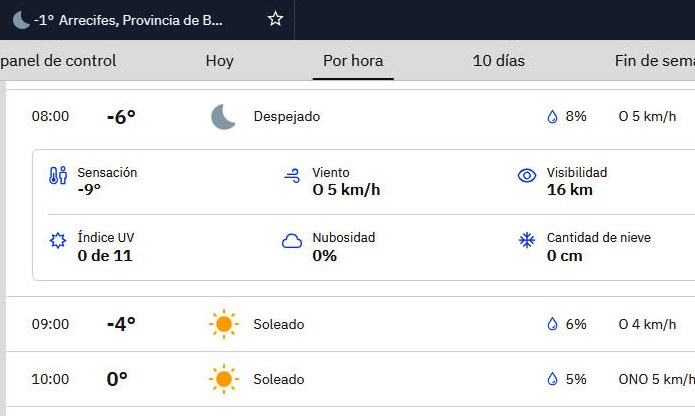Screen dimensions: 695x416
Task: Switch to the Hoy tab
Action: coord(219,61)
